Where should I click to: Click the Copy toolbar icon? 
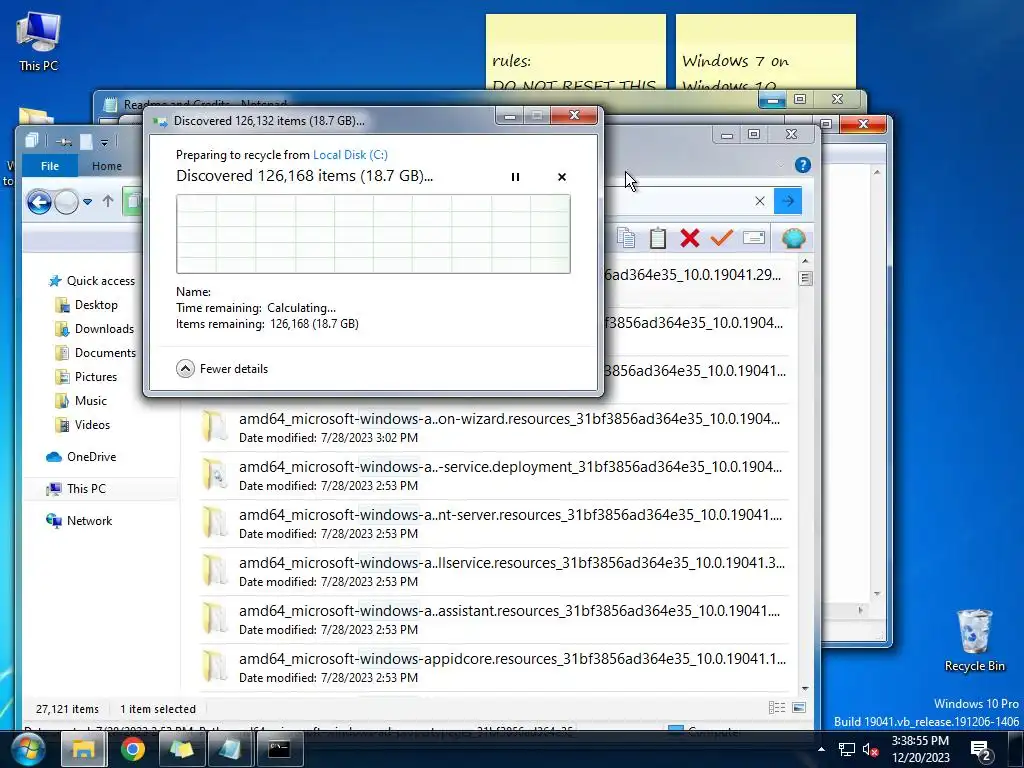tap(626, 238)
